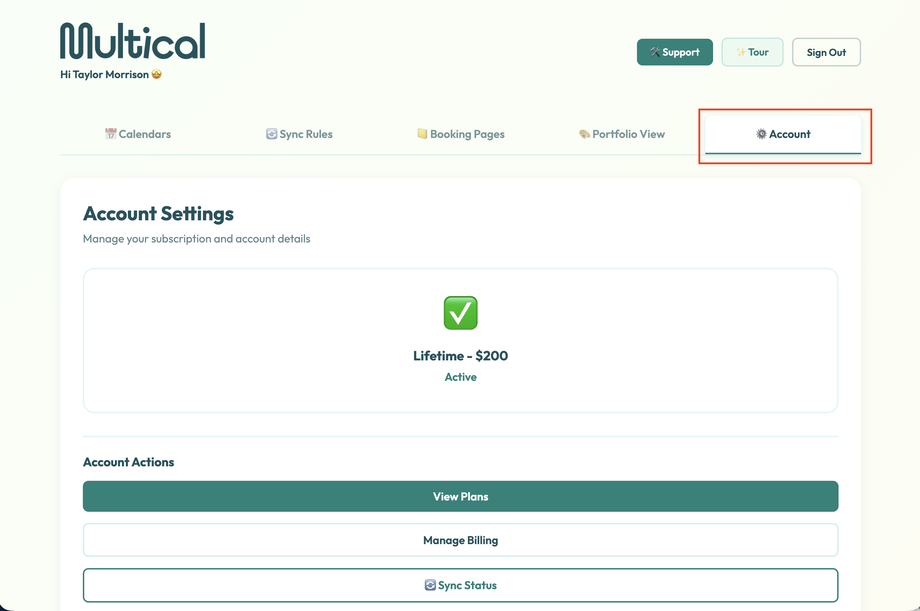Screen dimensions: 920x611
Task: Click the 'Lifetime - $200' plan text
Action: click(x=461, y=356)
